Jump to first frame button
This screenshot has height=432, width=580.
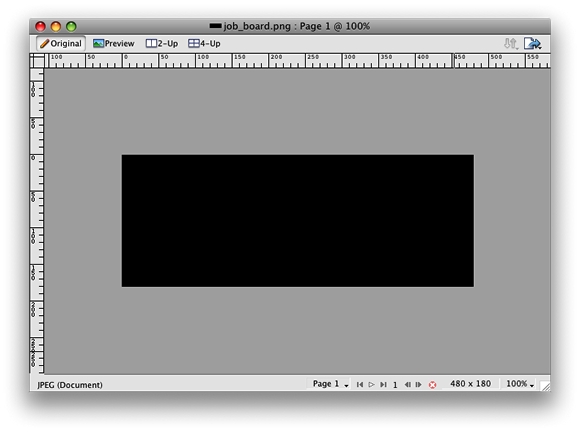pyautogui.click(x=360, y=385)
